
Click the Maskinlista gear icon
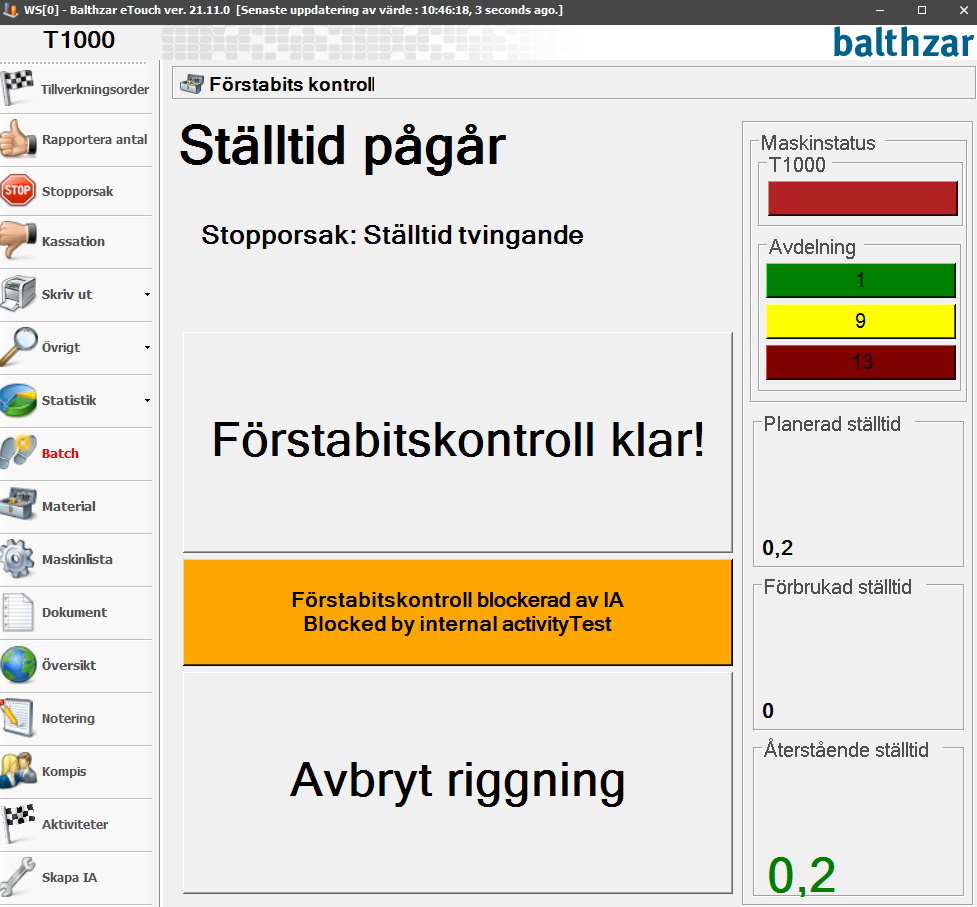18,558
